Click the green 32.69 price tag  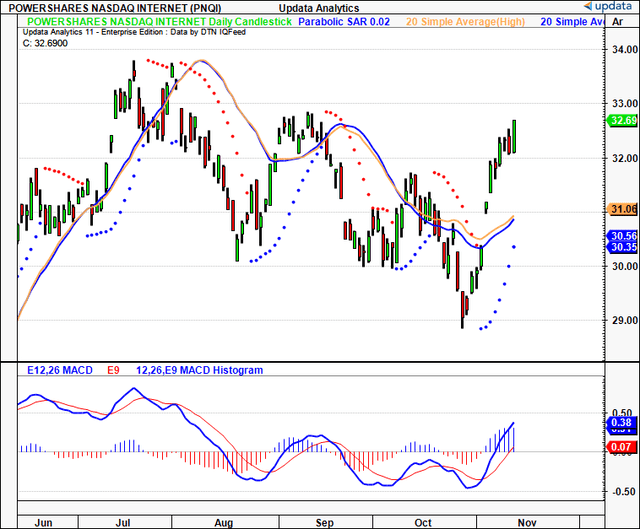pos(622,120)
